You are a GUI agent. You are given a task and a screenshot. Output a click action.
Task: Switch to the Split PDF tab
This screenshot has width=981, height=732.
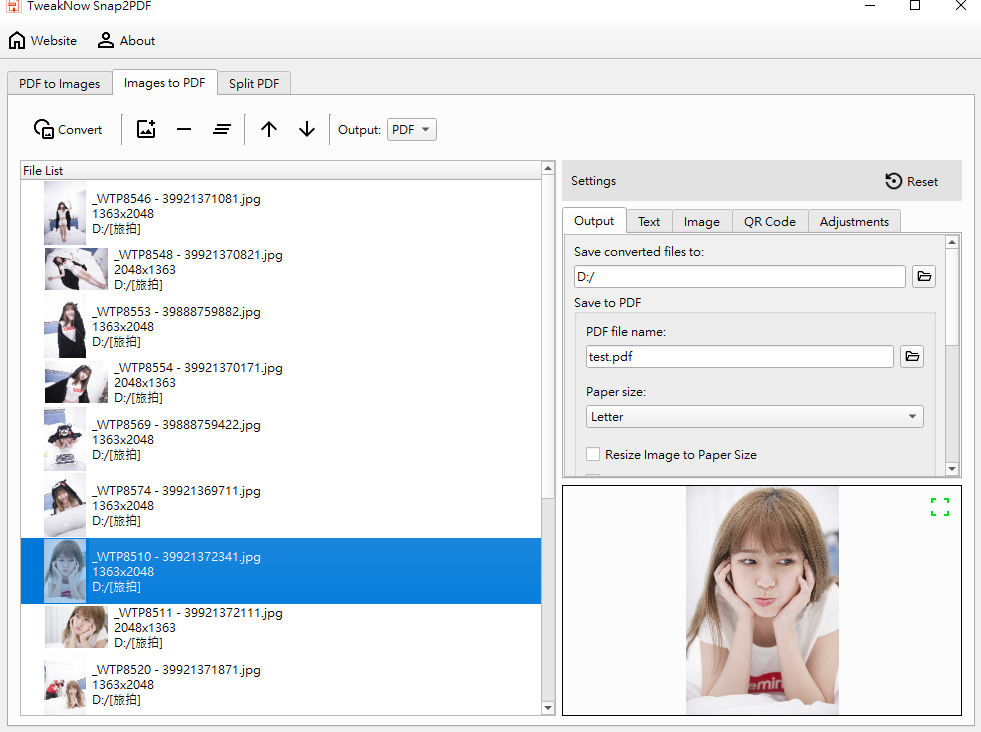click(254, 83)
